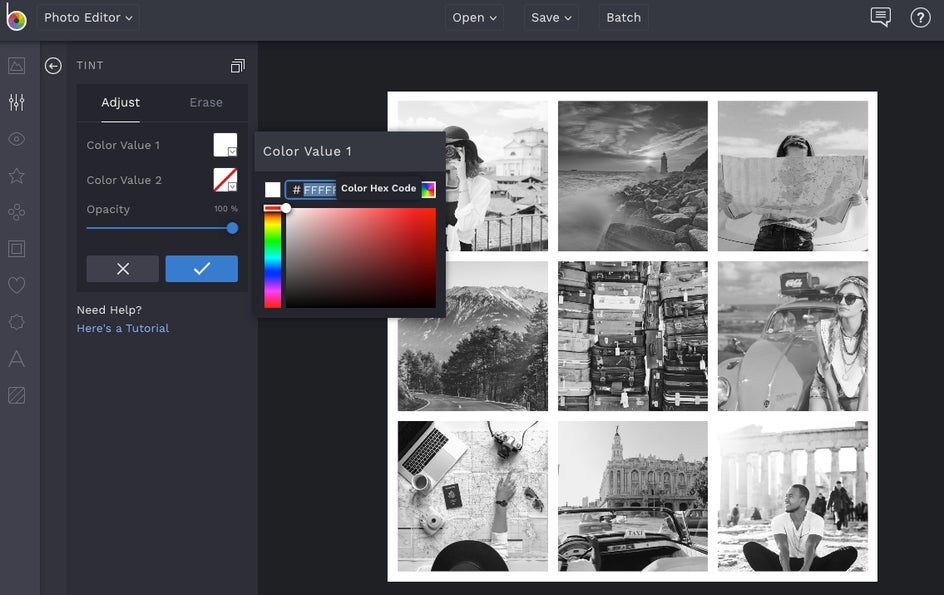Open the Text tool sidebar icon

(16, 359)
